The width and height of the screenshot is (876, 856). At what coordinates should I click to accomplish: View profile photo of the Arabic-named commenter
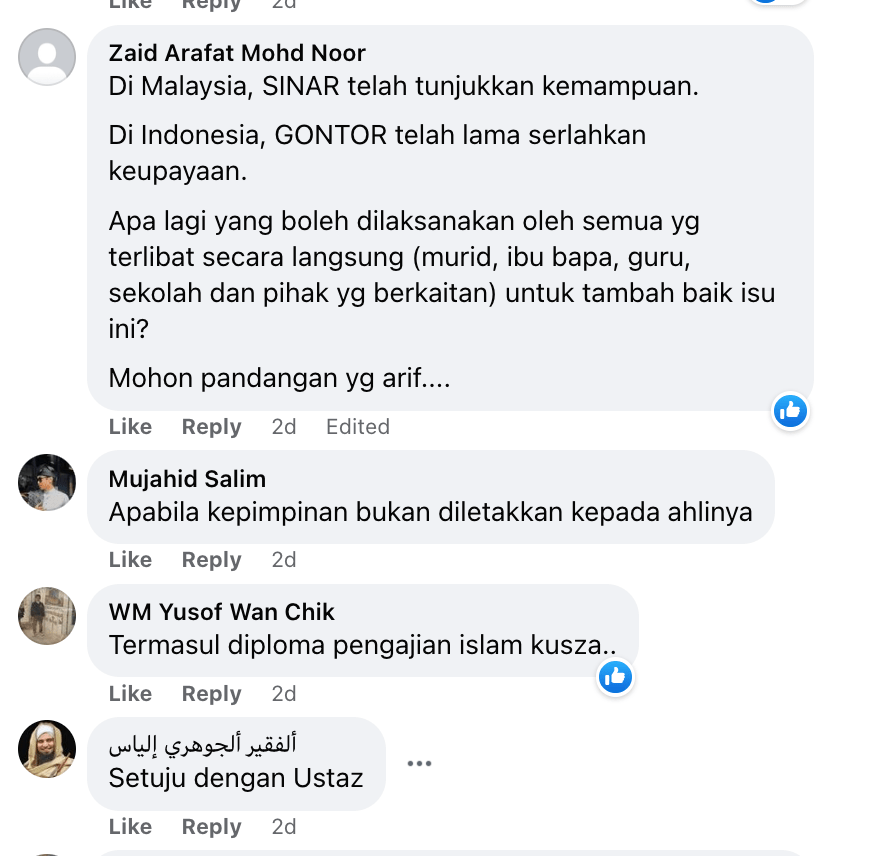pyautogui.click(x=47, y=749)
